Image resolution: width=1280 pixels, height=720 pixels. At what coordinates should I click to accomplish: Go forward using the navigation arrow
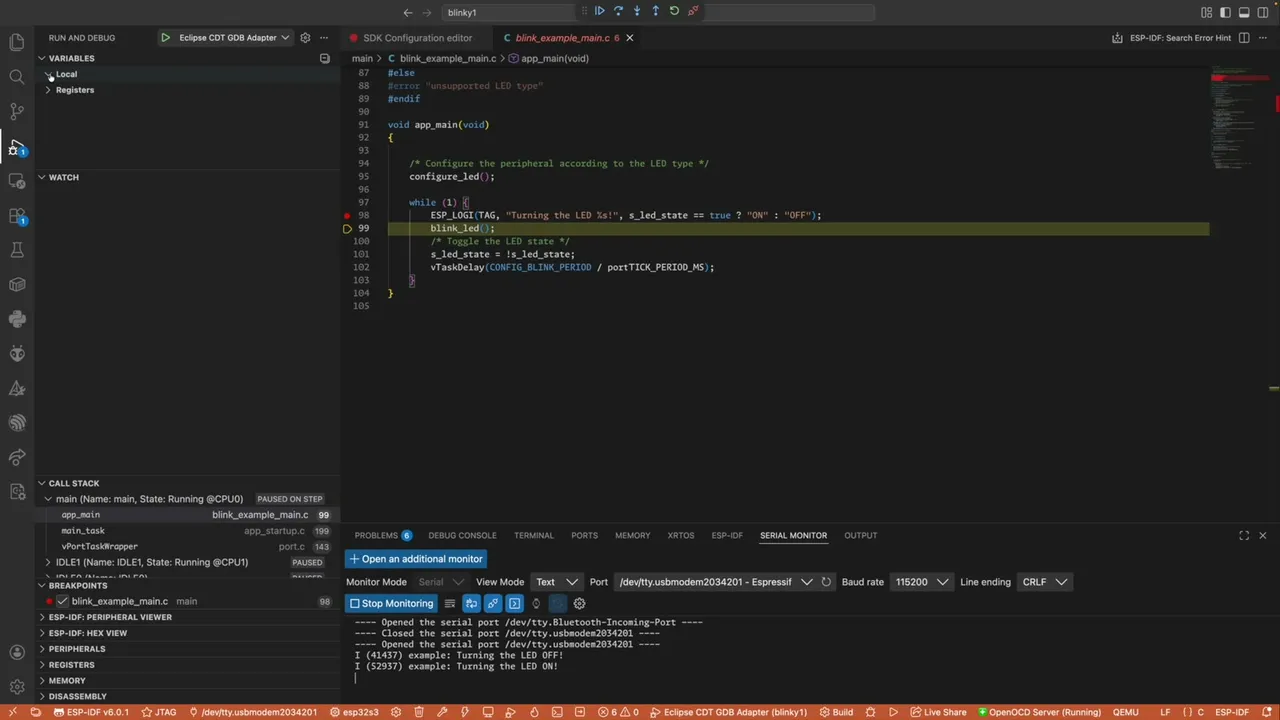[x=429, y=13]
